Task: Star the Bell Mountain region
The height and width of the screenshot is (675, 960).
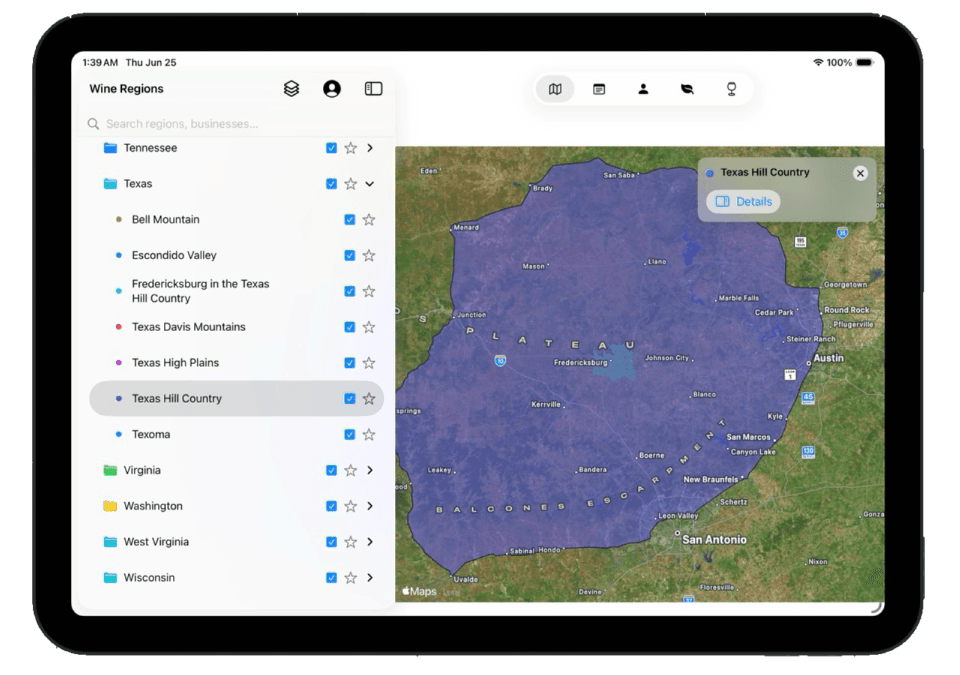Action: tap(369, 219)
